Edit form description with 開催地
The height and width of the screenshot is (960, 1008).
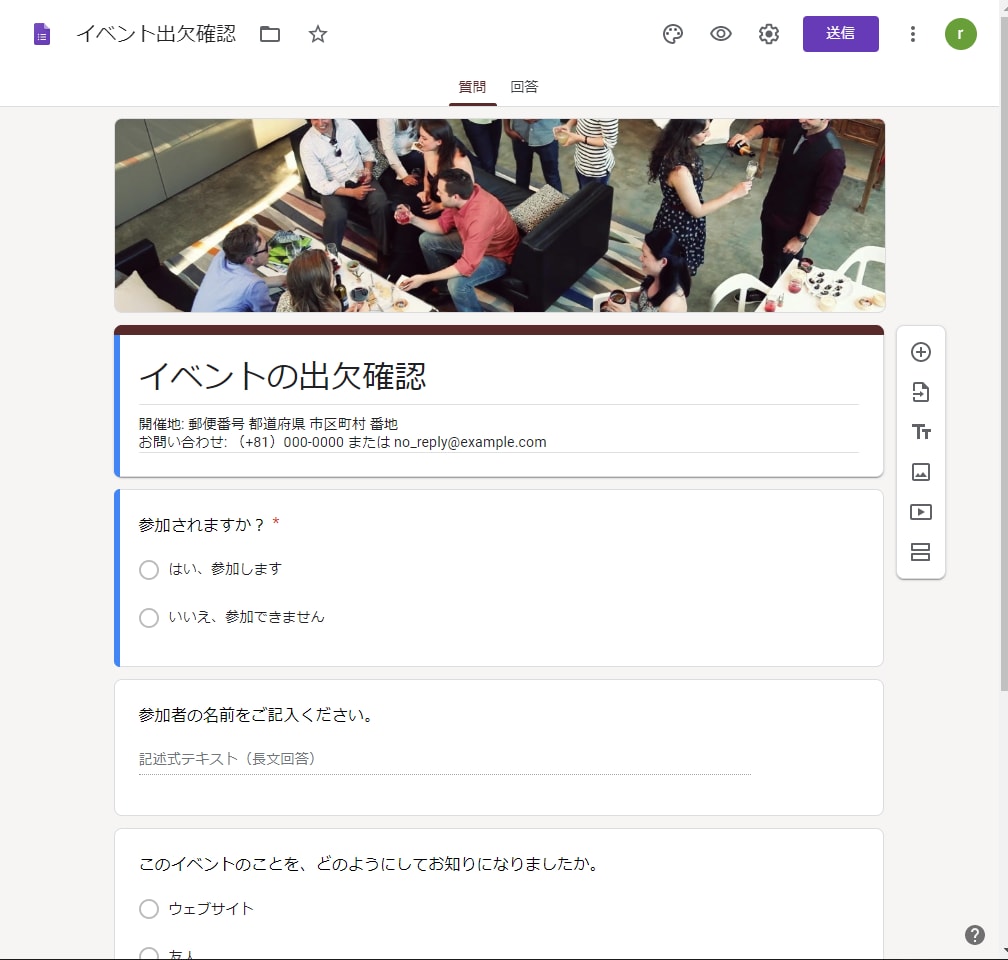click(498, 433)
